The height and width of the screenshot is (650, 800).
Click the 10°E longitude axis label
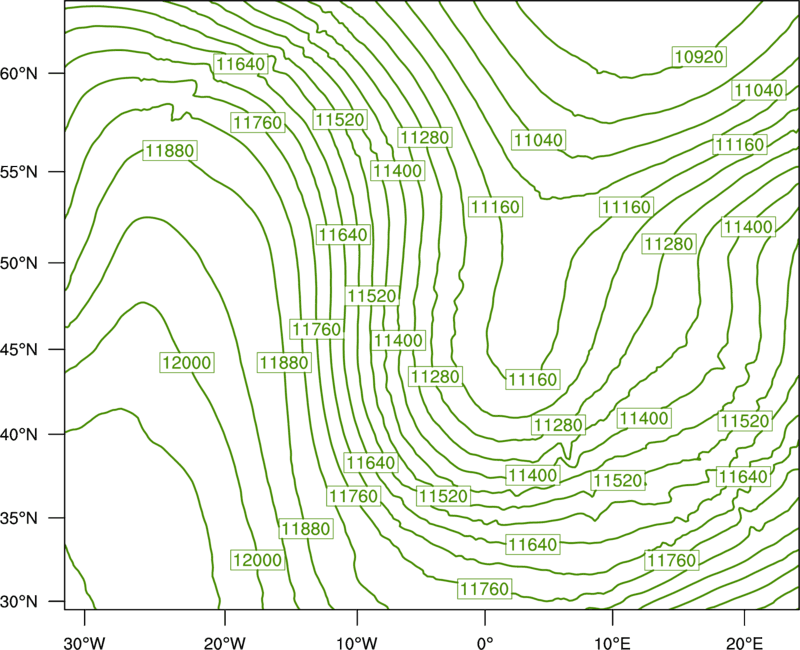click(612, 642)
